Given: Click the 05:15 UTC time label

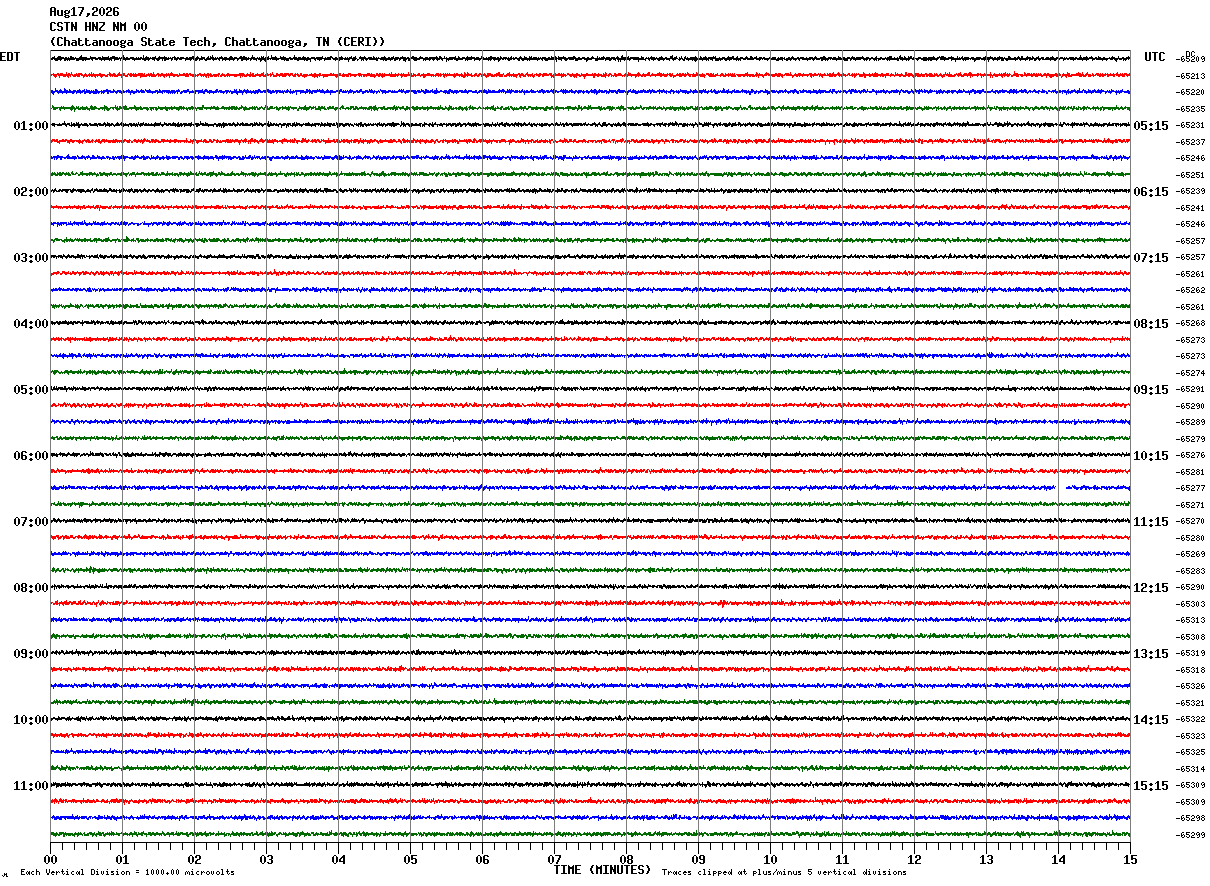Looking at the screenshot, I should click(1151, 126).
